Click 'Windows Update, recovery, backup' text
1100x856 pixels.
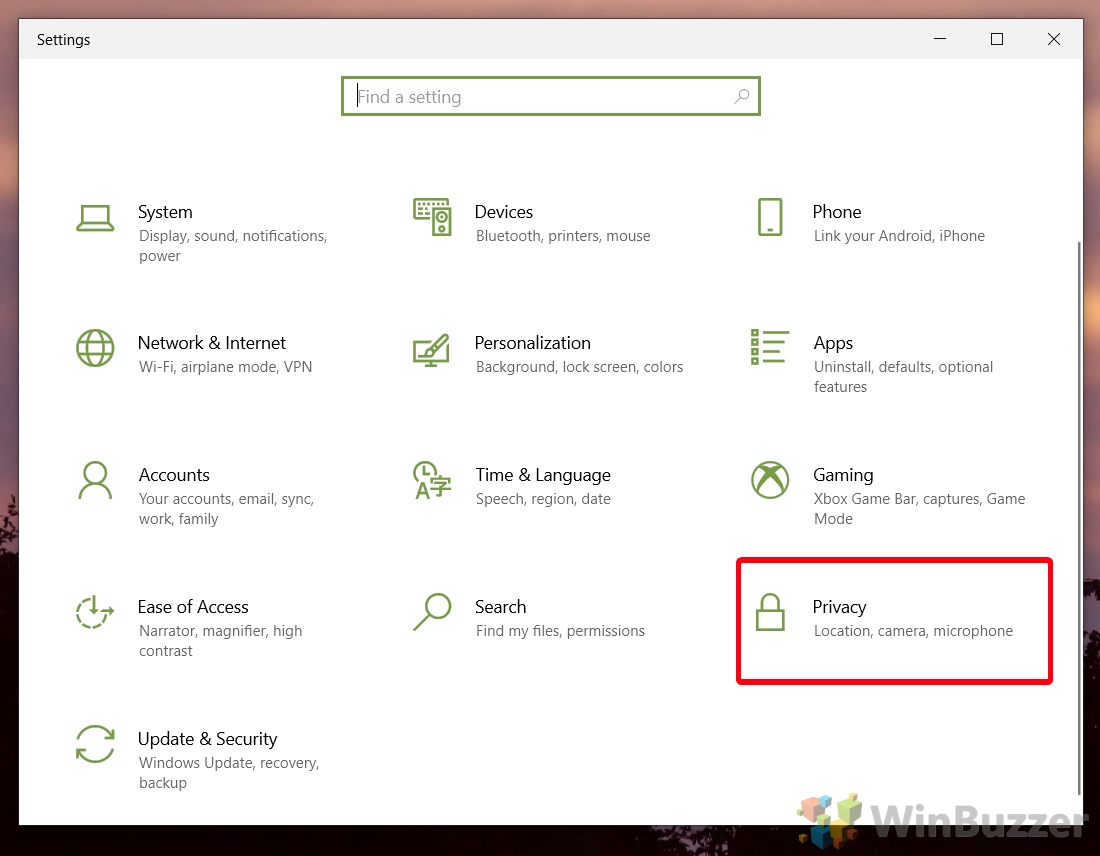pos(229,773)
